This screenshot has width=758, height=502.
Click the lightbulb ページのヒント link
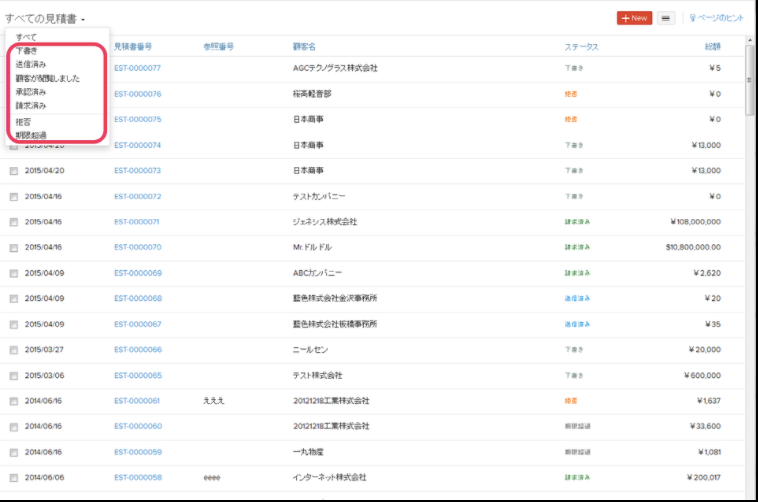tap(715, 18)
